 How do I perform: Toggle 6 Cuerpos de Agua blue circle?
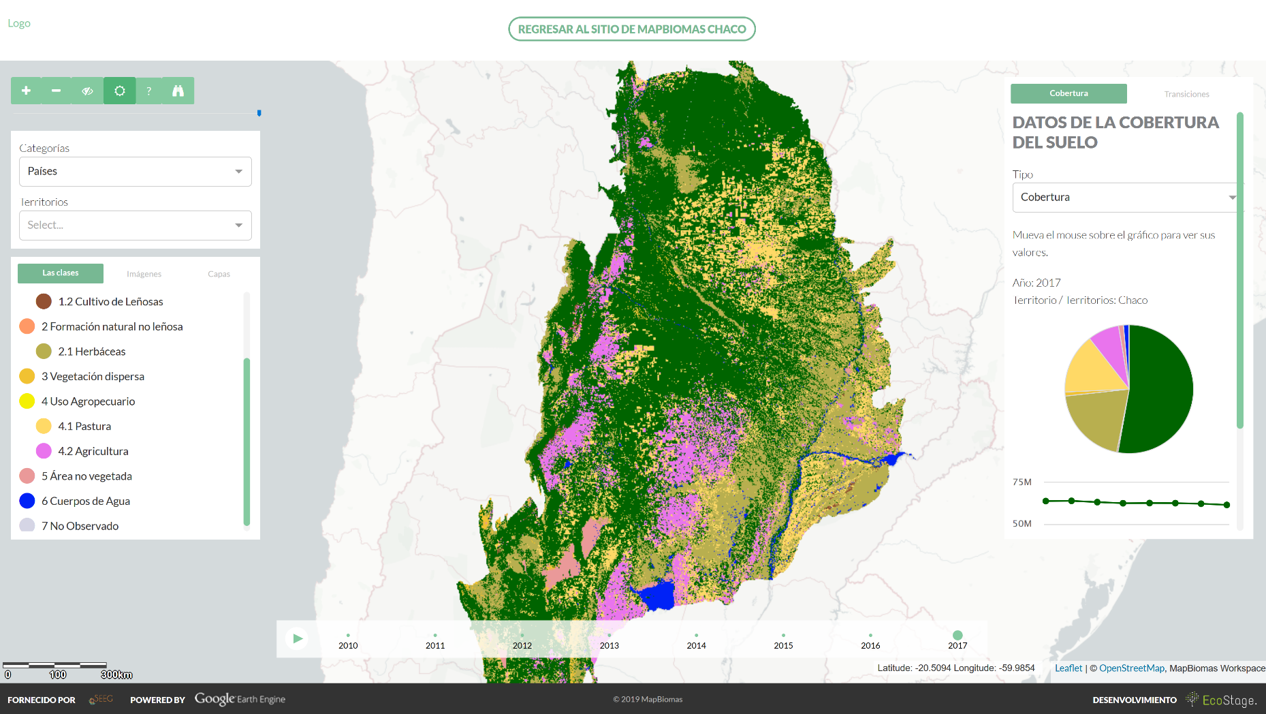point(27,501)
